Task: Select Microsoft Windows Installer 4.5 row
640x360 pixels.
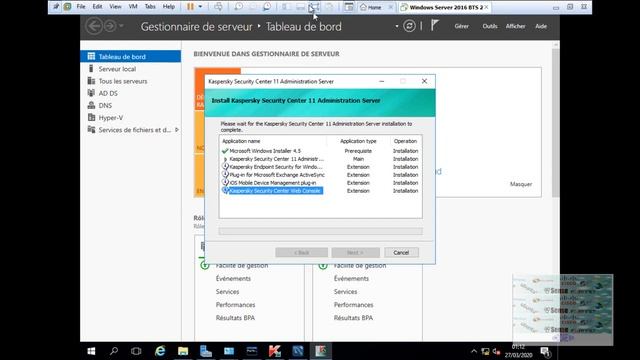Action: point(320,151)
